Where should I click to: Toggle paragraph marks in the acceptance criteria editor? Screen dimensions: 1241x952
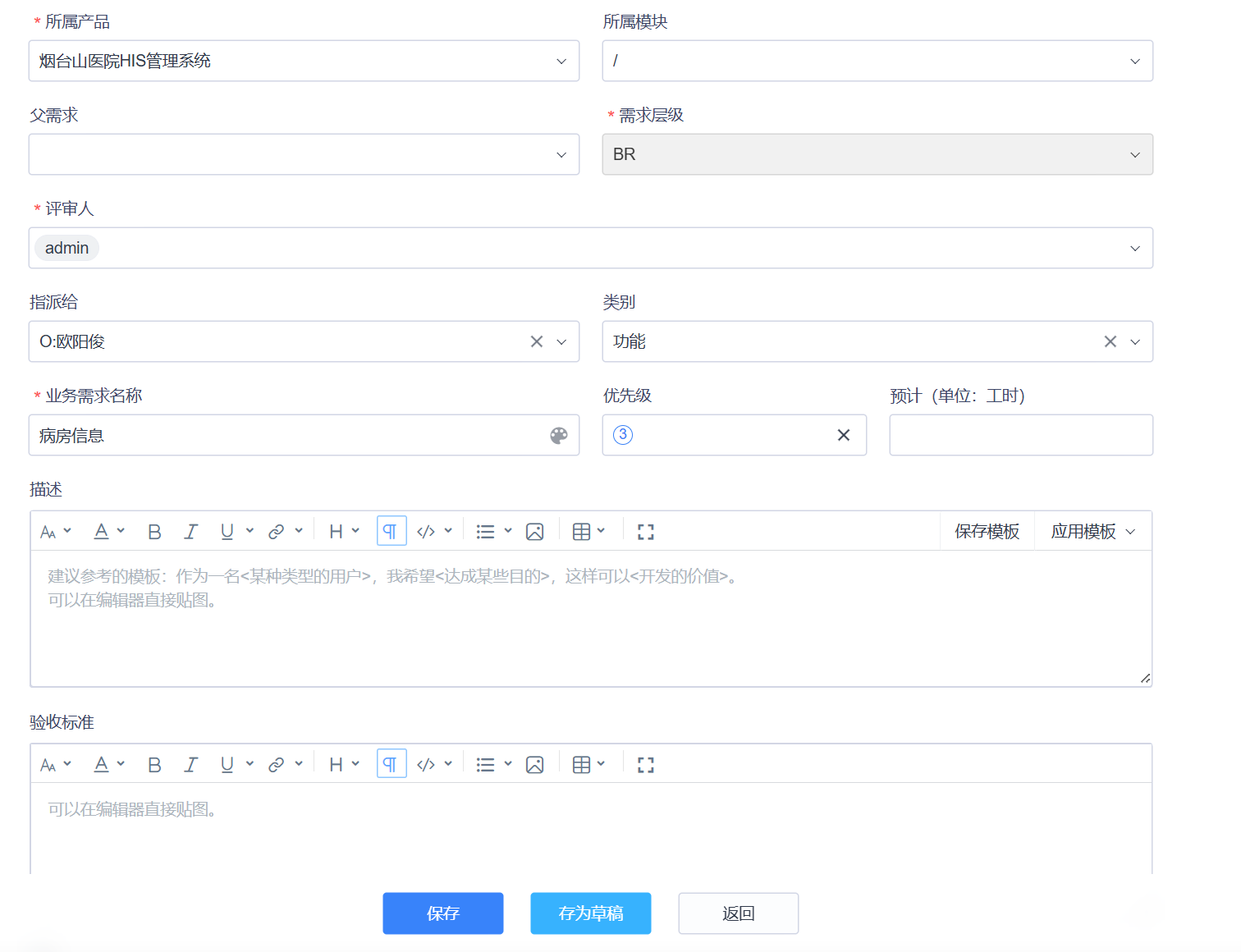pos(392,763)
